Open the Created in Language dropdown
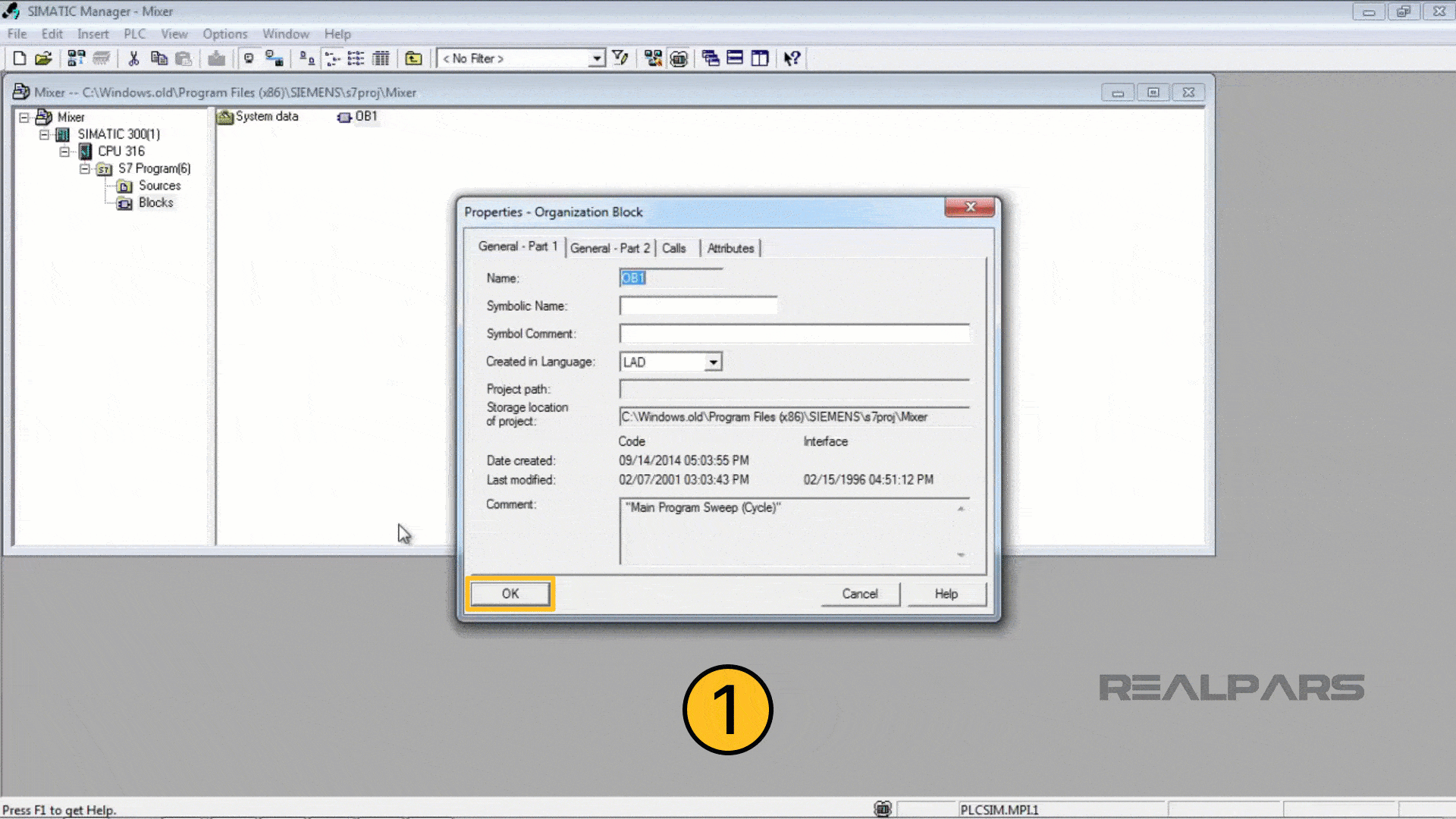 coord(711,362)
